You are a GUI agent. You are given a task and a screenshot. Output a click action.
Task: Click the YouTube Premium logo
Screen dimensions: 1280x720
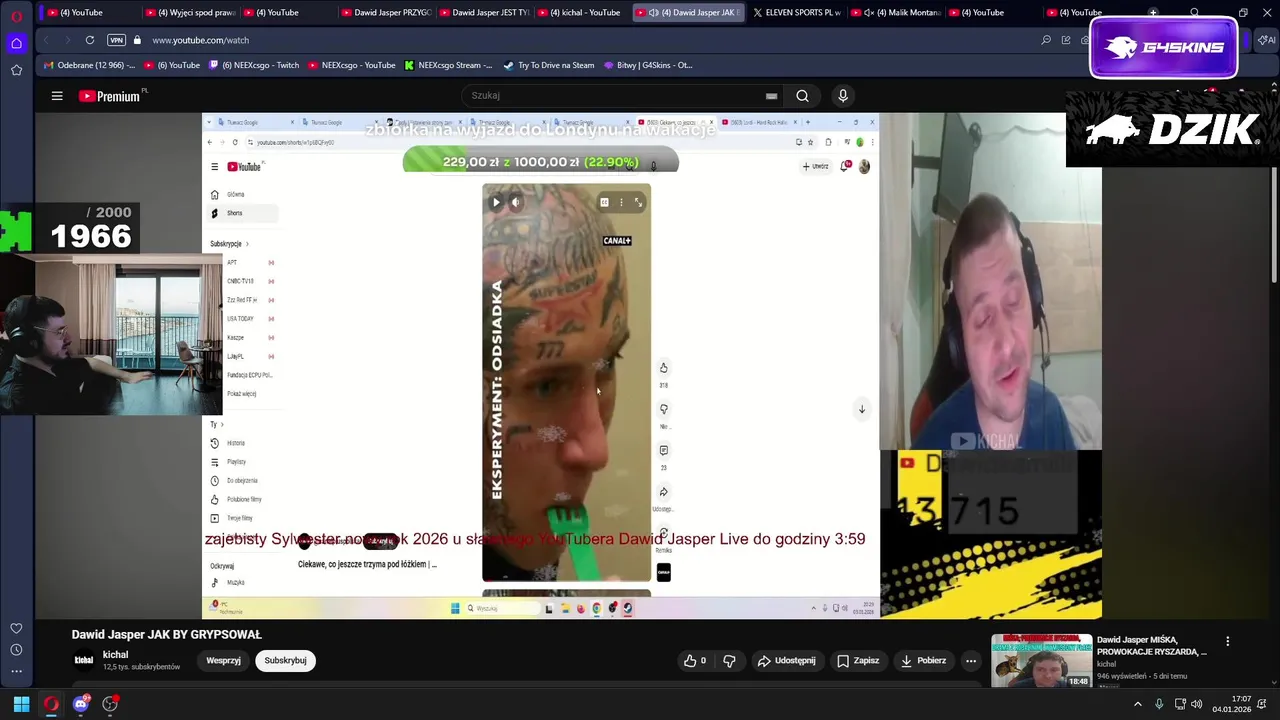pos(110,96)
